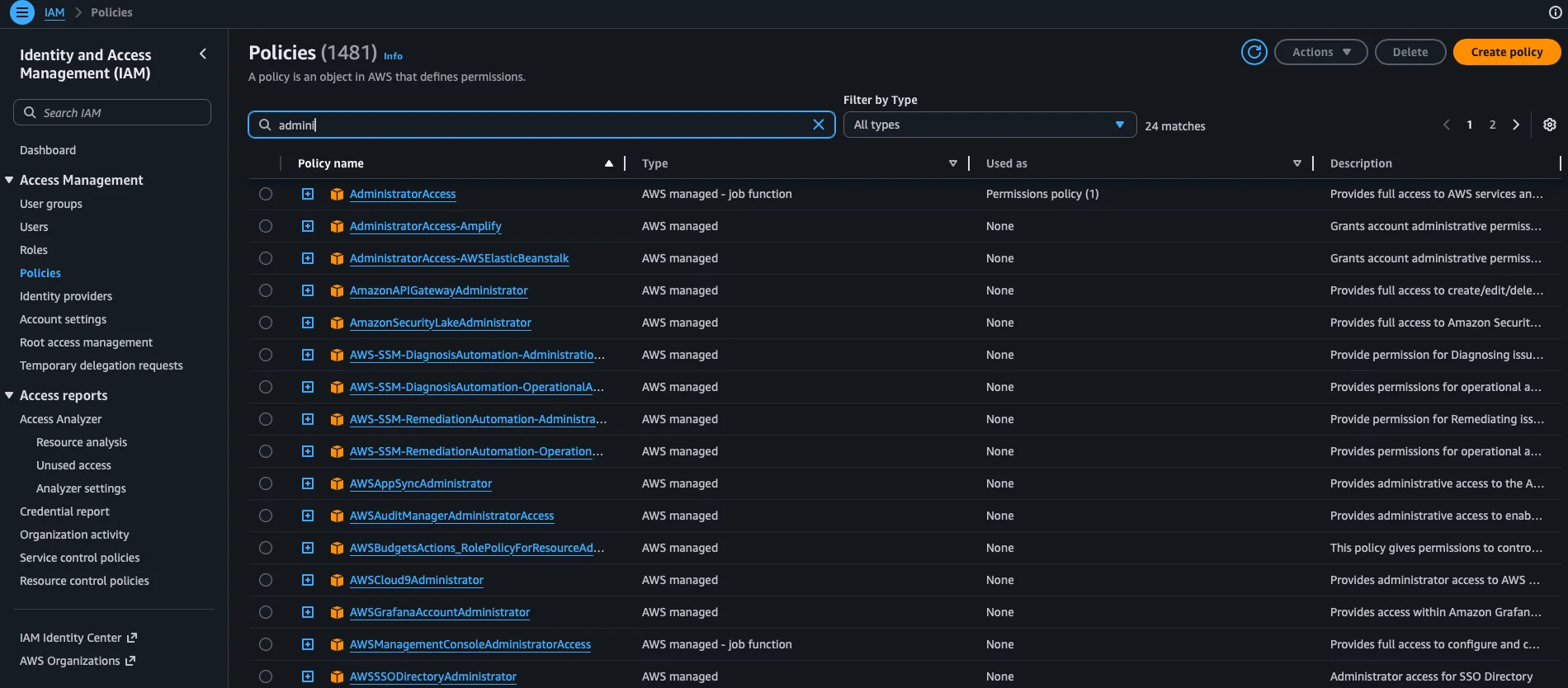Click the external link icon of AWS Organizations
Viewport: 1568px width, 688px height.
pos(130,661)
